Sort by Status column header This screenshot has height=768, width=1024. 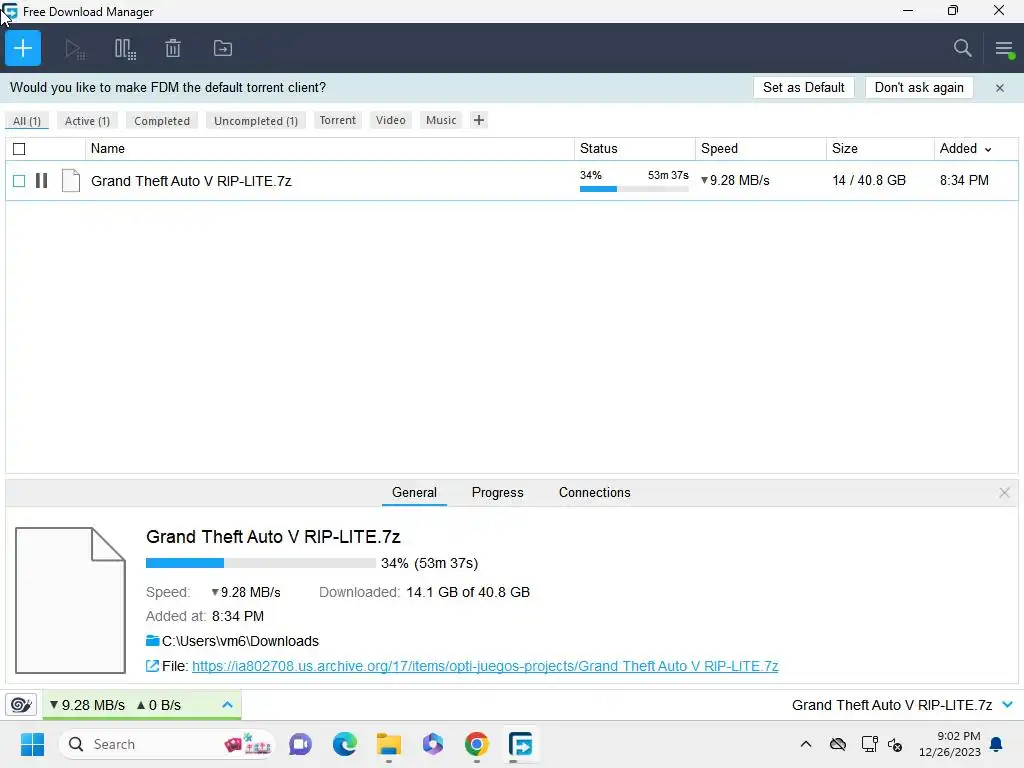[x=598, y=148]
